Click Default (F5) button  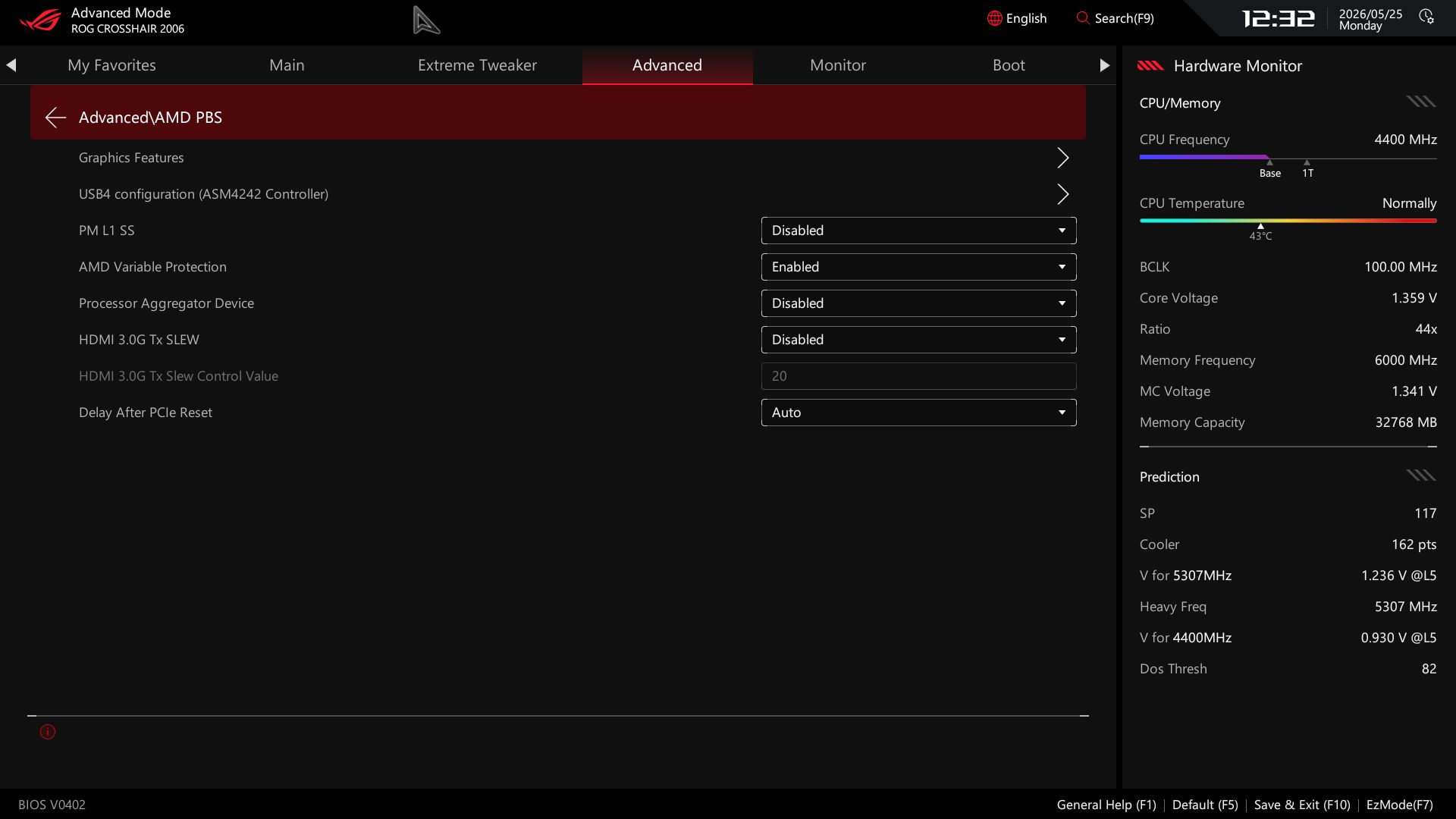[x=1205, y=805]
